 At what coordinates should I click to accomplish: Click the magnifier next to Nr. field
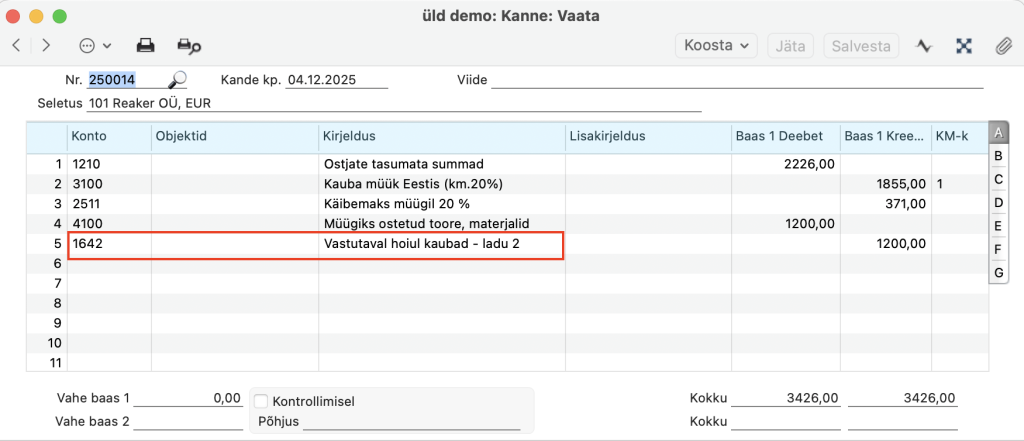[x=177, y=80]
